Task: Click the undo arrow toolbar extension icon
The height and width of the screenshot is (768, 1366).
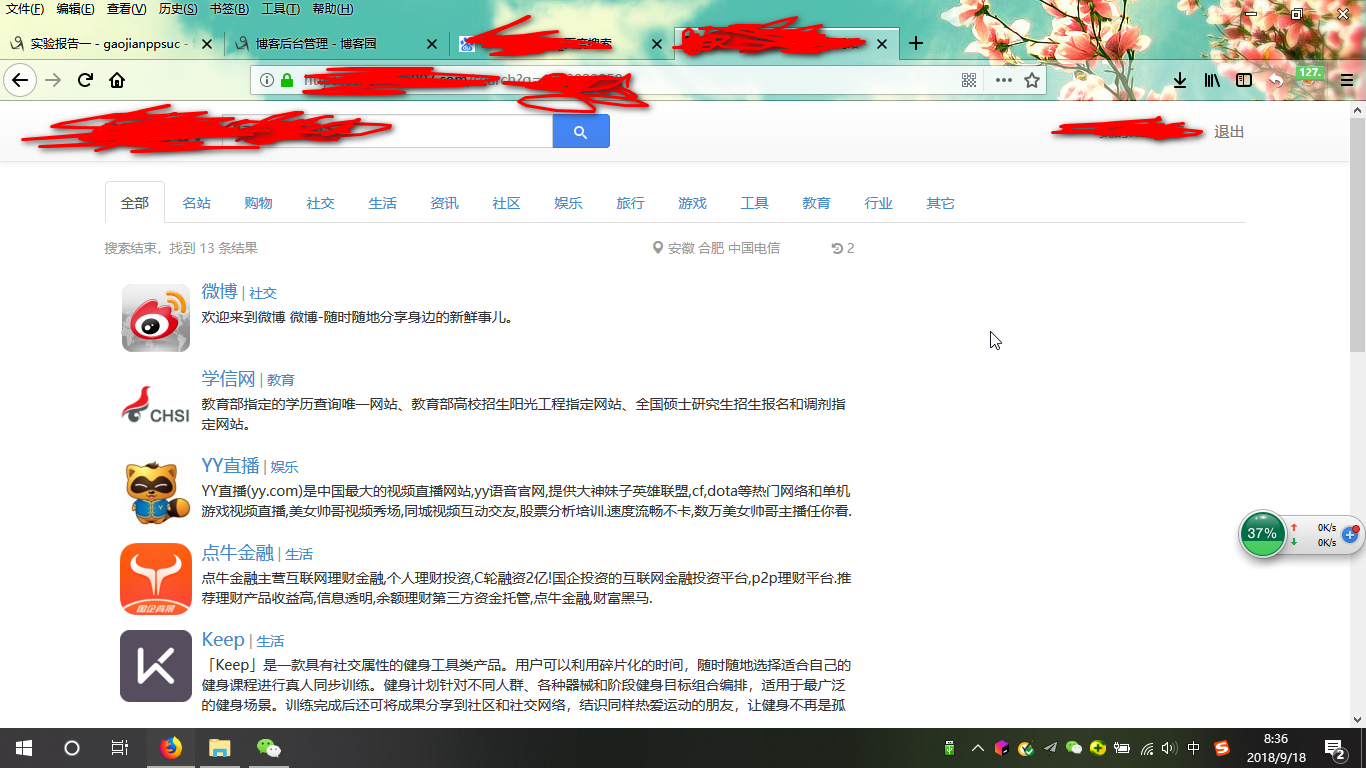Action: coord(1276,80)
